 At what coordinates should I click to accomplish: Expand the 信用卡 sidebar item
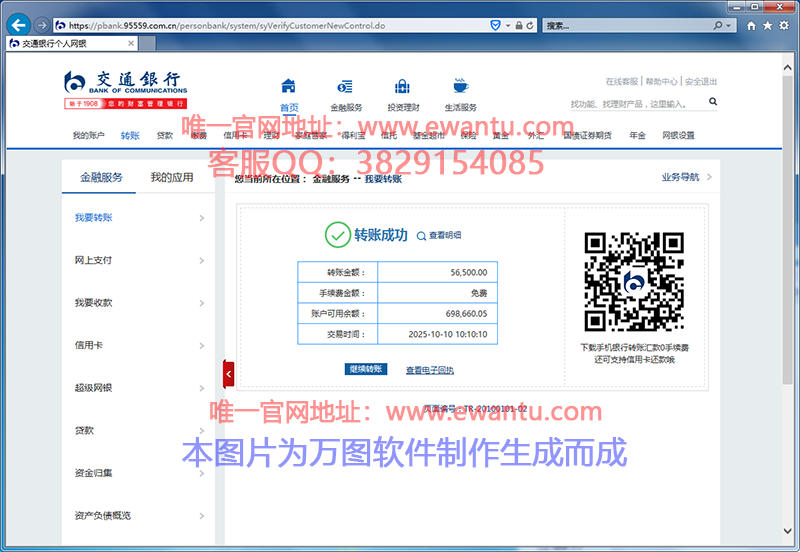click(202, 346)
